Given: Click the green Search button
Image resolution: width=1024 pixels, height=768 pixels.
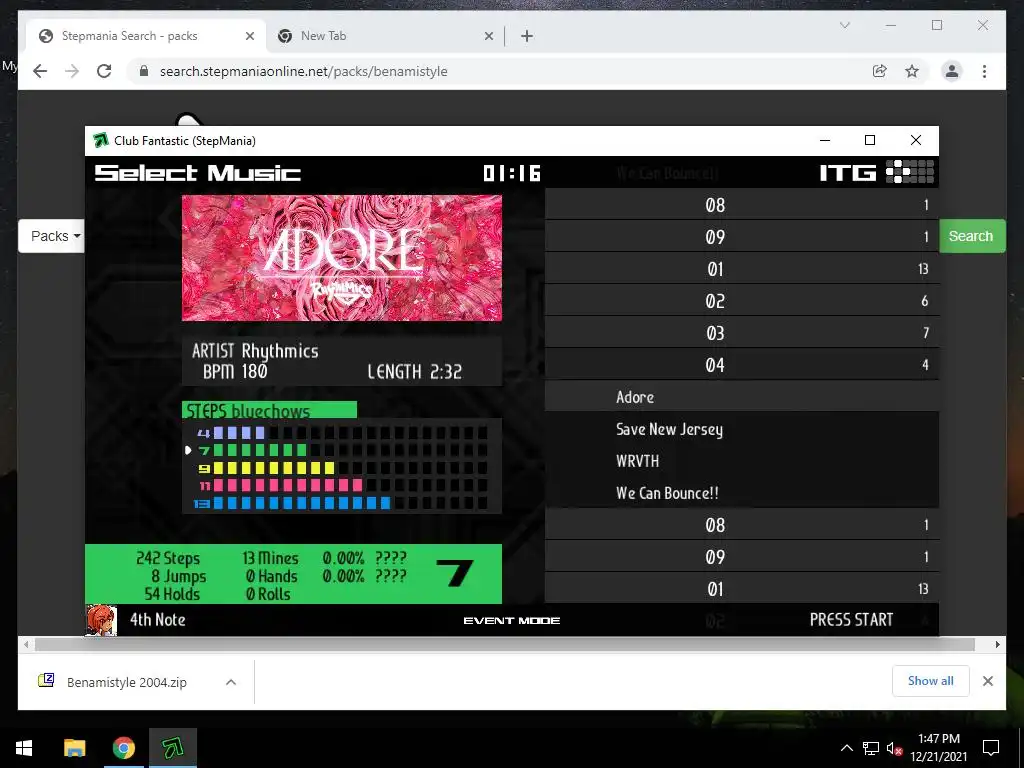Looking at the screenshot, I should pyautogui.click(x=972, y=236).
